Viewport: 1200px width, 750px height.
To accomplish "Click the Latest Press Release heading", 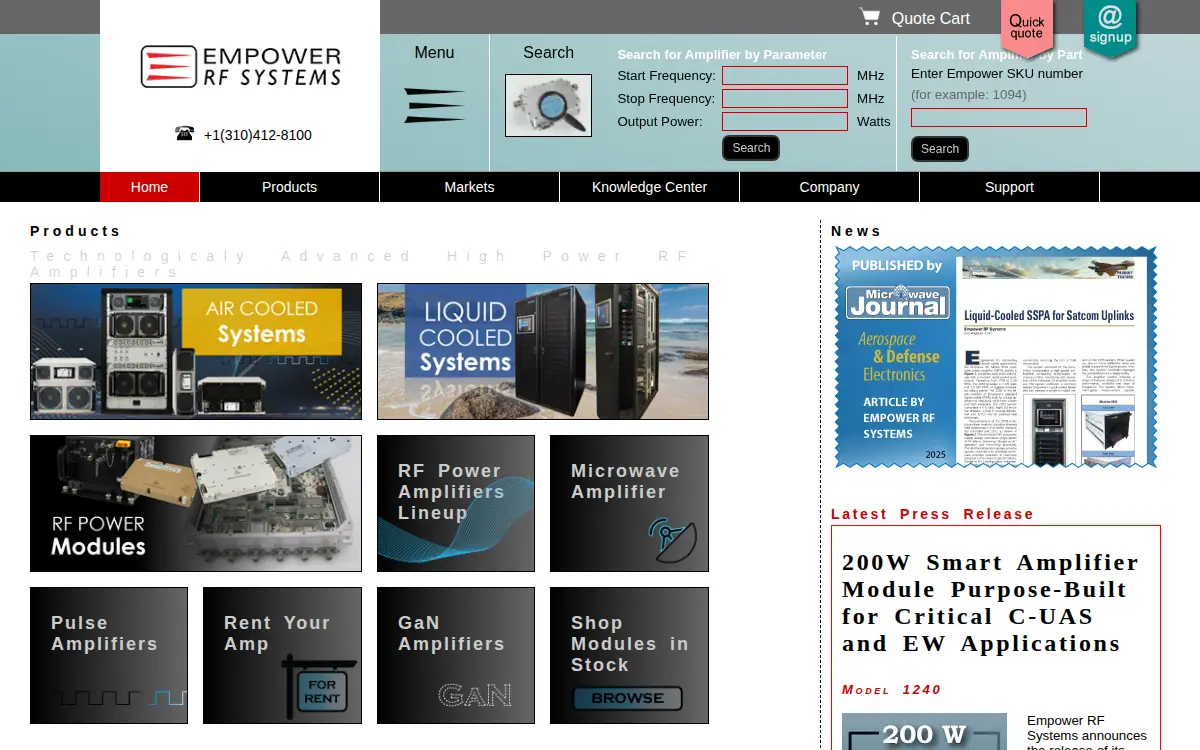I will pos(932,514).
